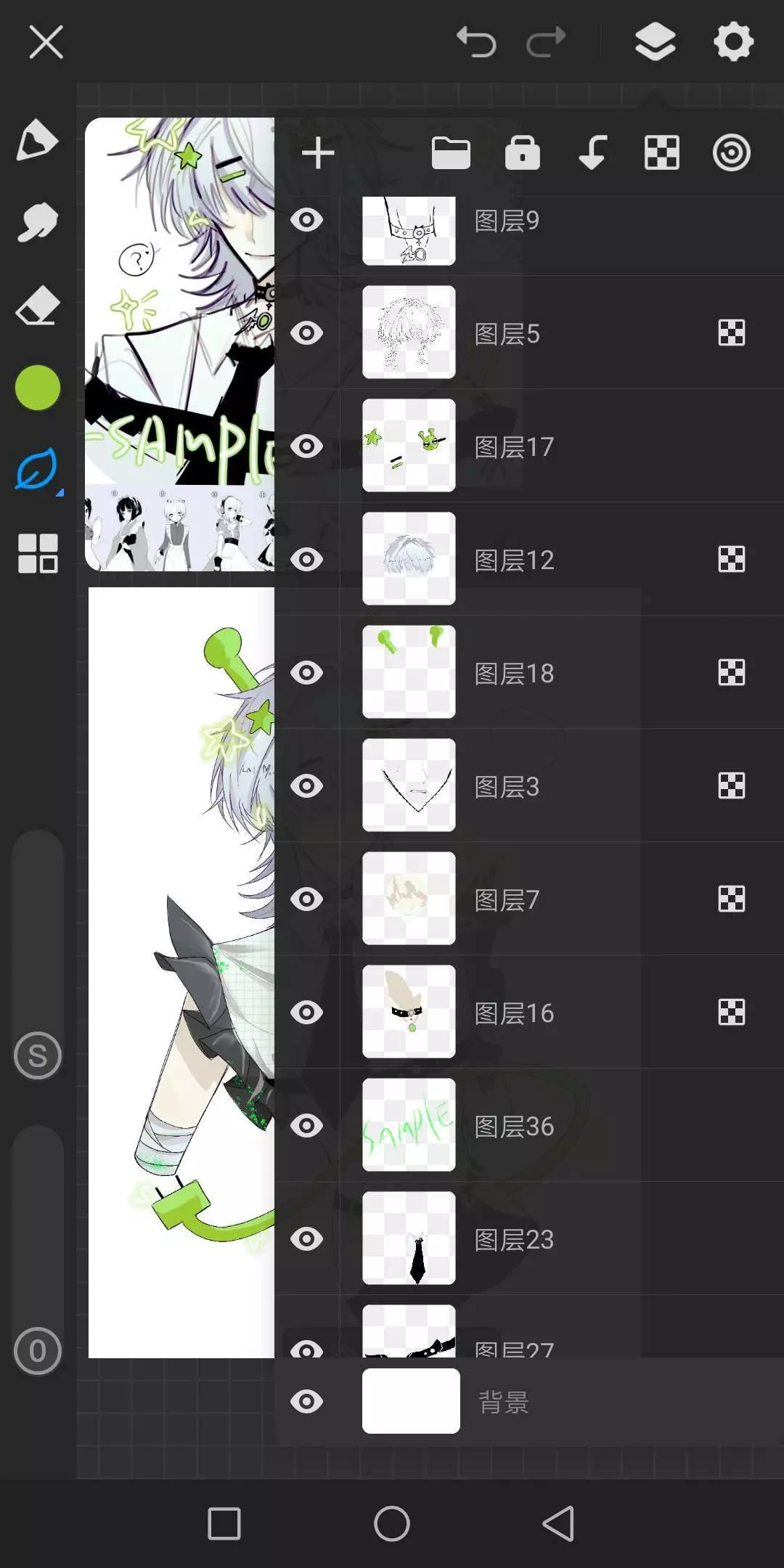
Task: Open the settings gear
Action: point(733,41)
